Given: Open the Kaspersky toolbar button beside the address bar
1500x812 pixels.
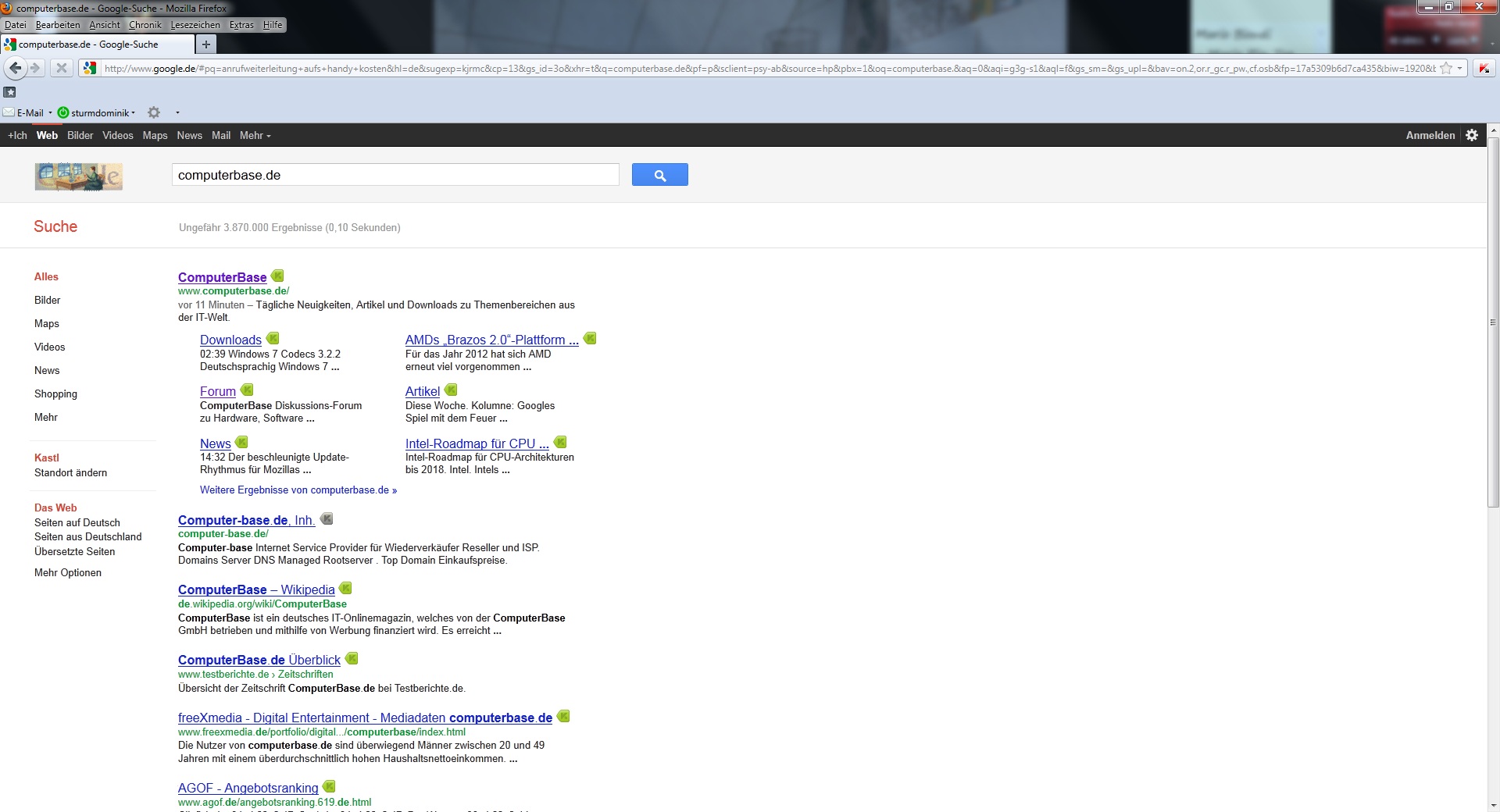Looking at the screenshot, I should point(1484,69).
